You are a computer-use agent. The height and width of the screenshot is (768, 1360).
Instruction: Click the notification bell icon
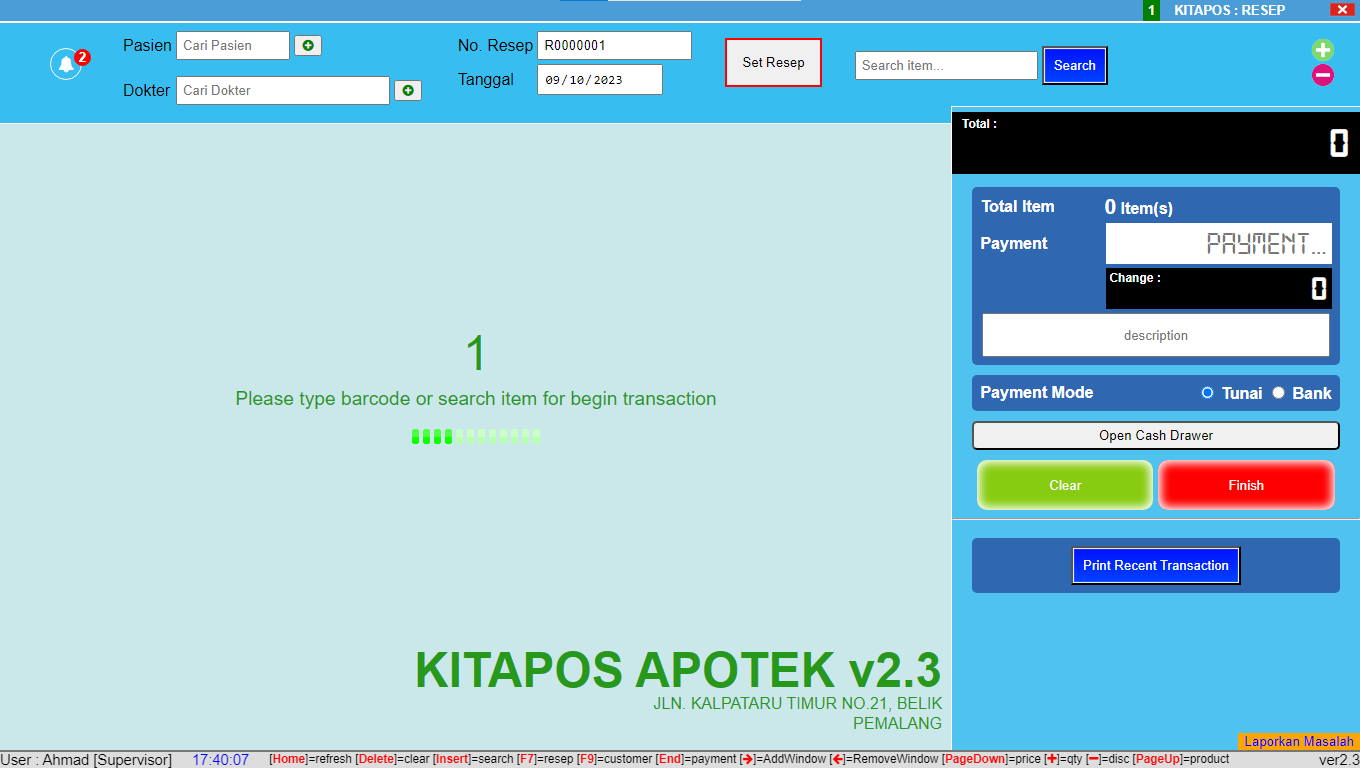click(66, 65)
